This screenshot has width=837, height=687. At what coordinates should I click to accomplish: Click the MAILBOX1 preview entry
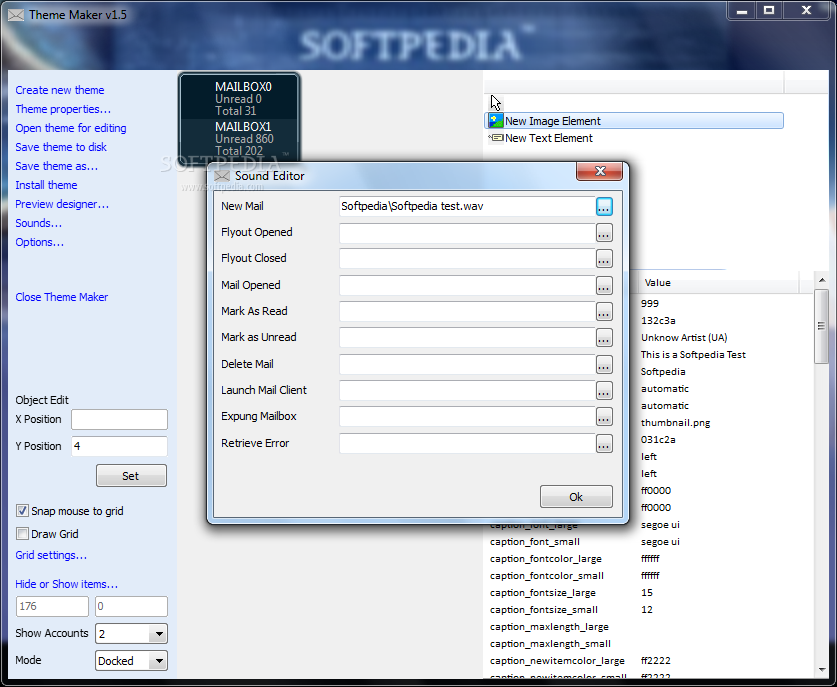coord(239,139)
